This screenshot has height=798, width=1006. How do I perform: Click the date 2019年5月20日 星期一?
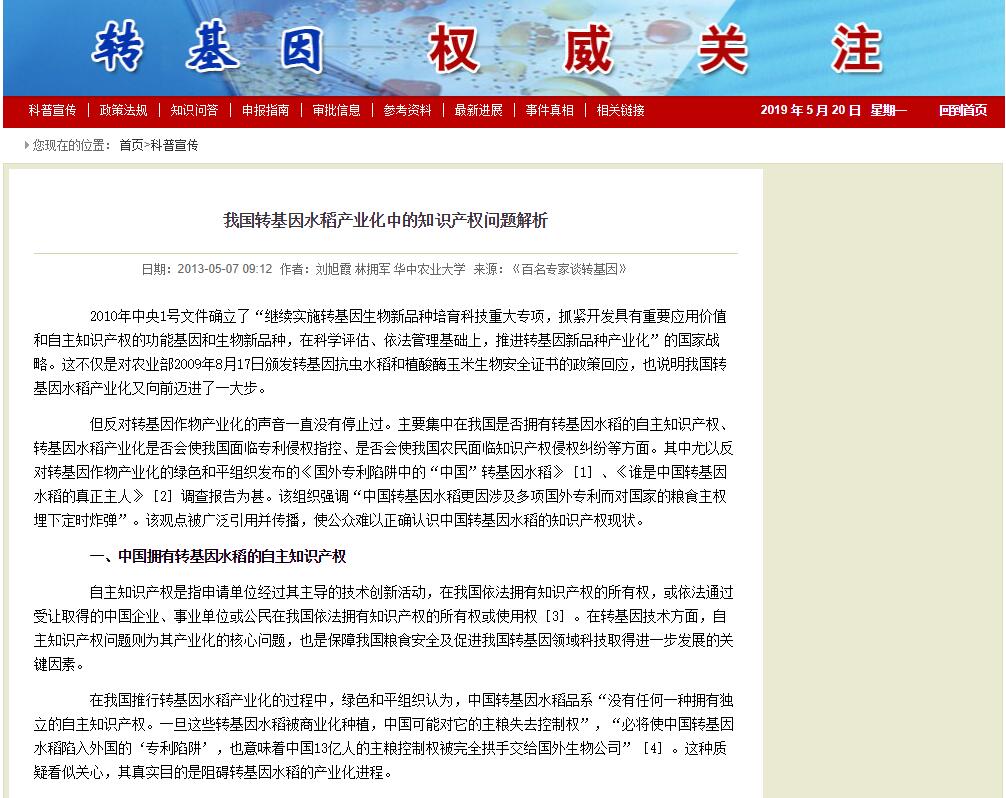click(833, 110)
